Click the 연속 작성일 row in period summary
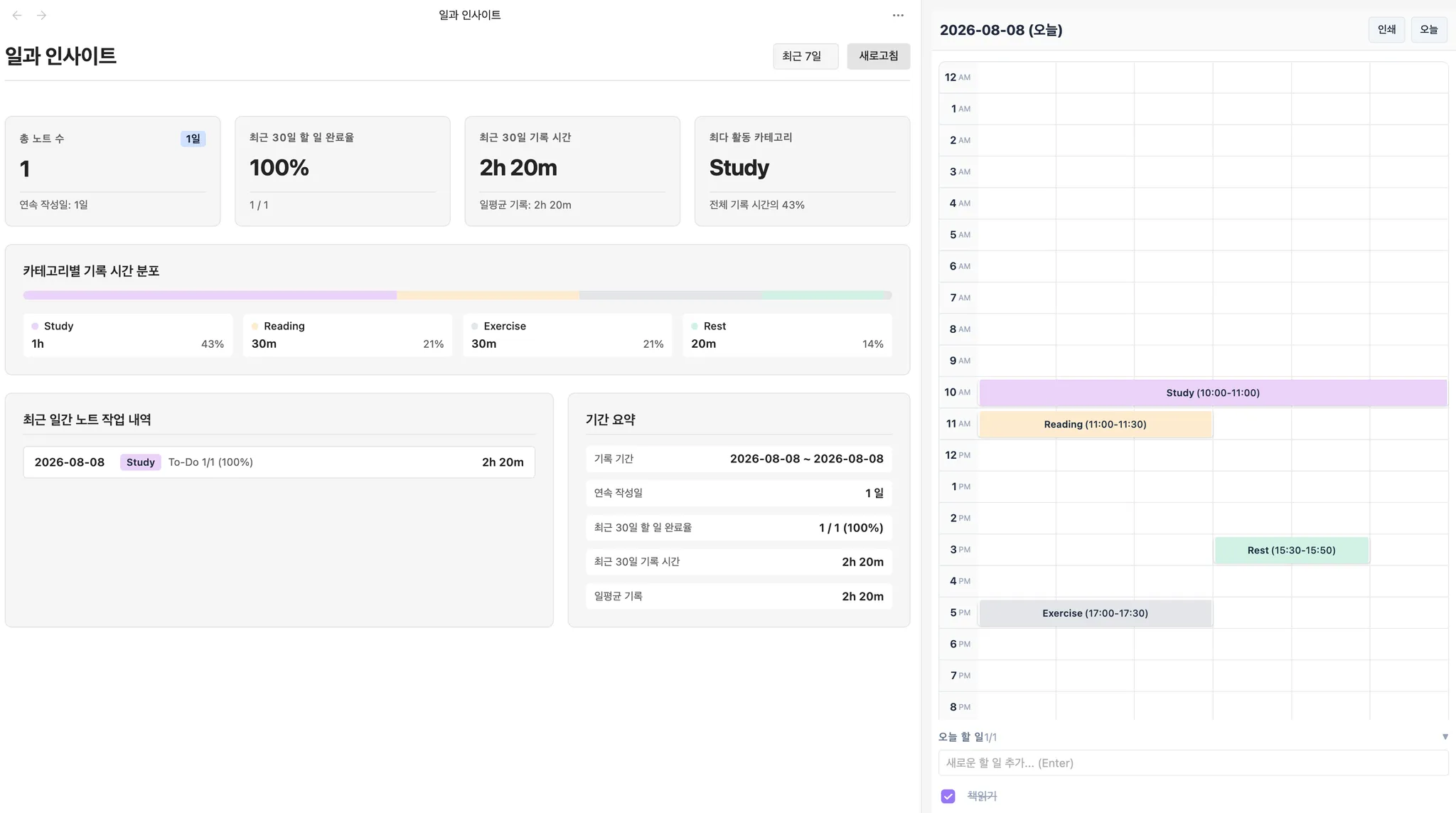Viewport: 1456px width, 813px height. pyautogui.click(x=739, y=493)
